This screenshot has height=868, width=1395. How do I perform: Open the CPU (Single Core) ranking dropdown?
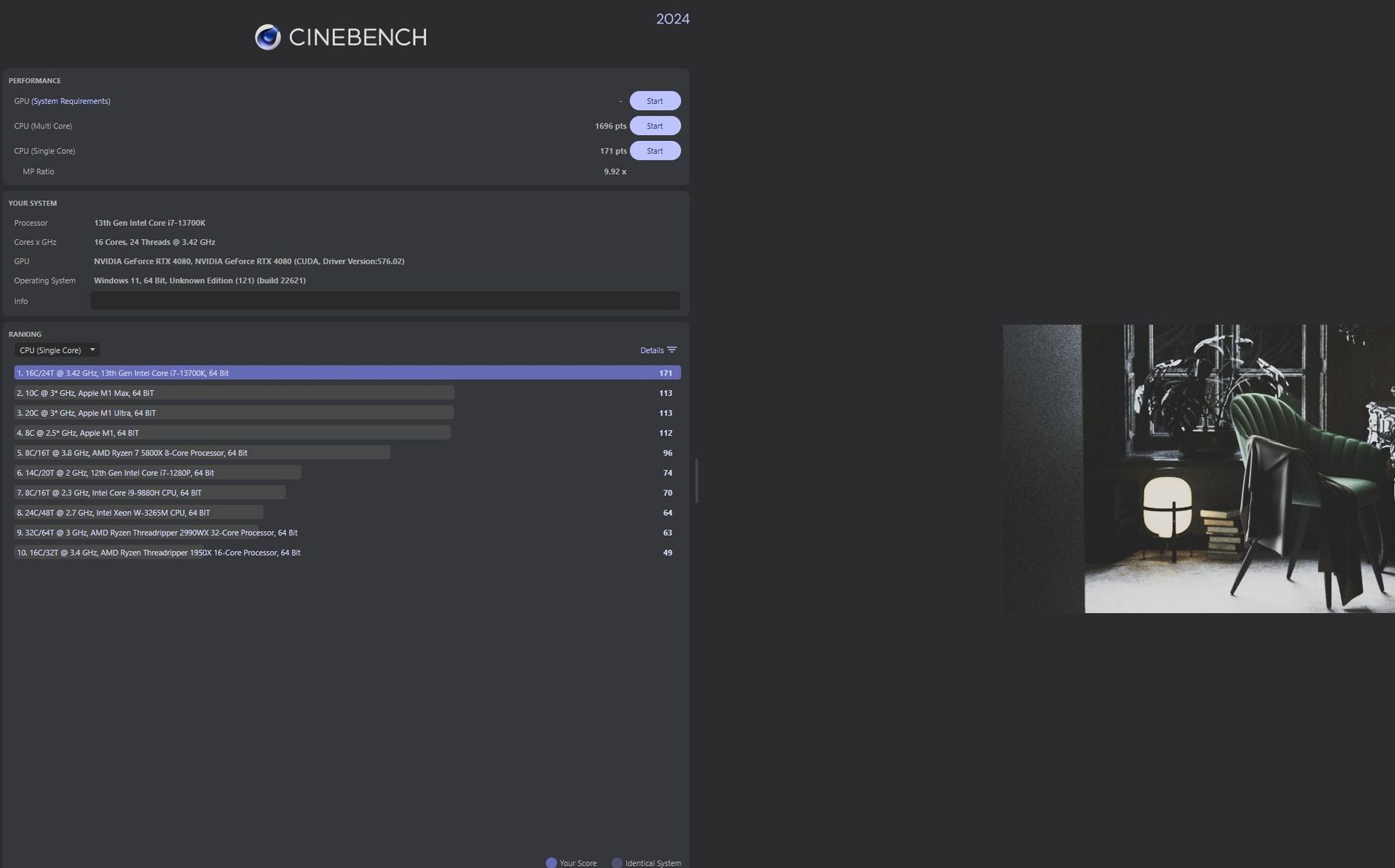[x=57, y=350]
